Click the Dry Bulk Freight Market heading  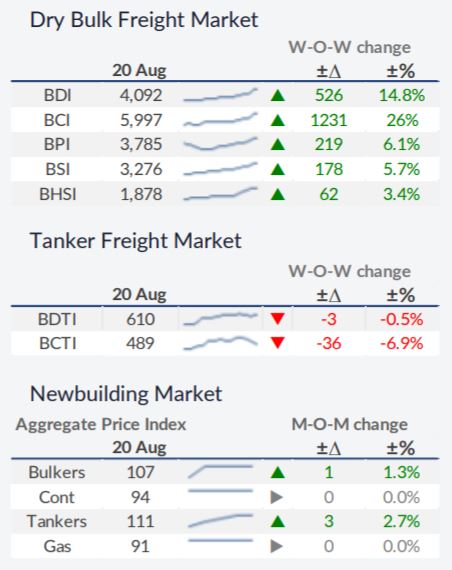(x=144, y=20)
